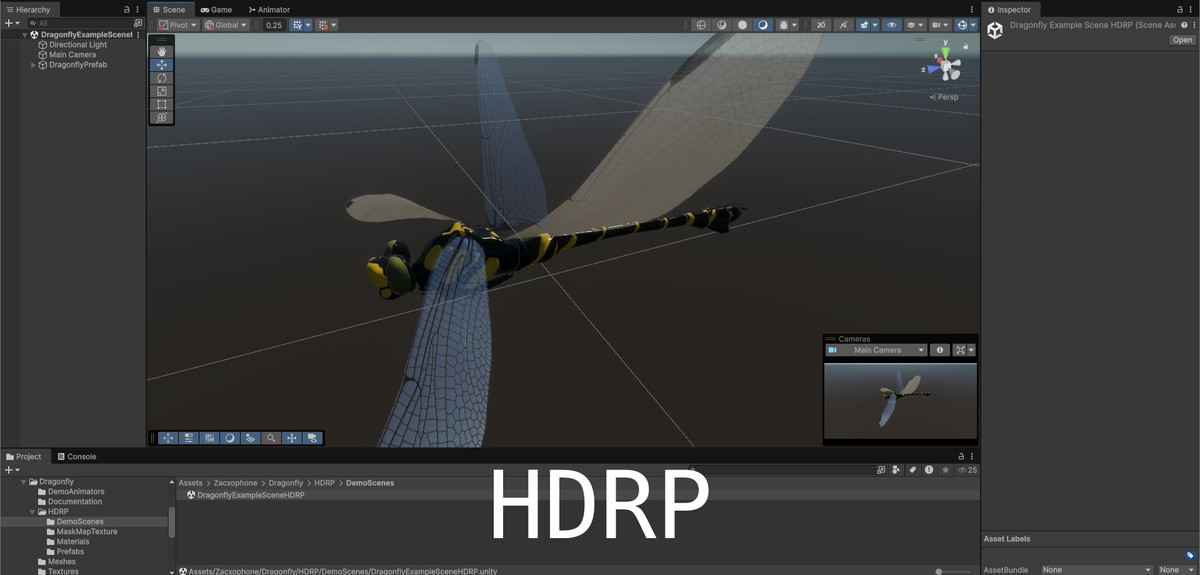Click favorites star icon in Project toolbar

pyautogui.click(x=945, y=470)
